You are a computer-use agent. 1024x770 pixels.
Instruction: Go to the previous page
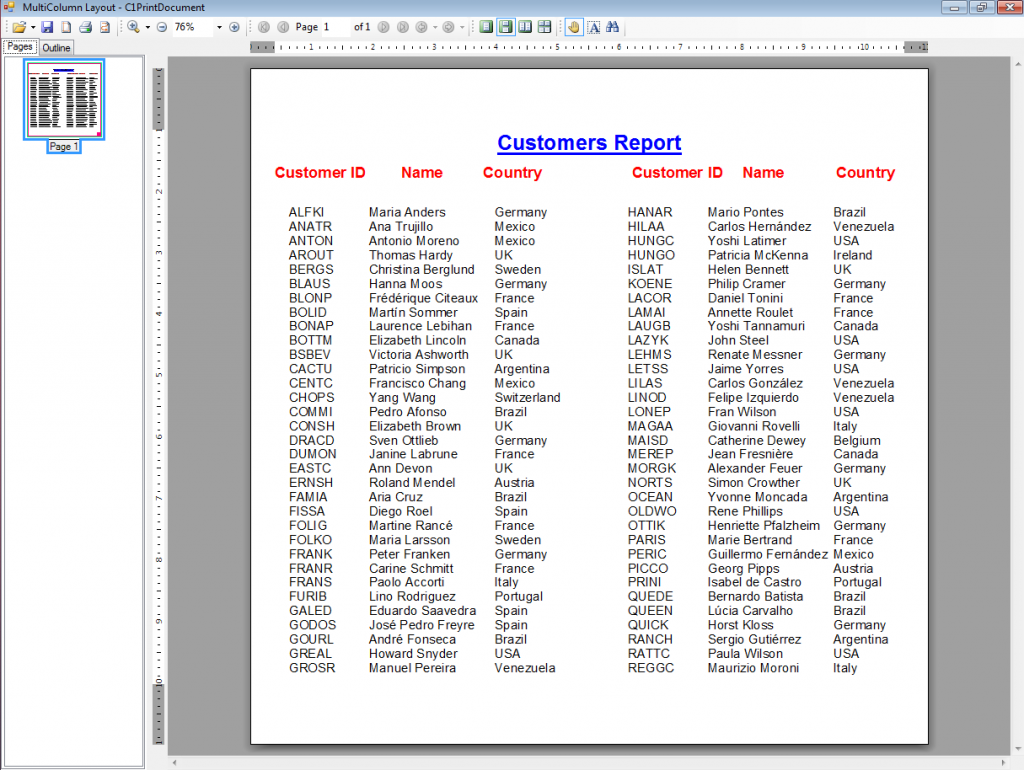283,27
